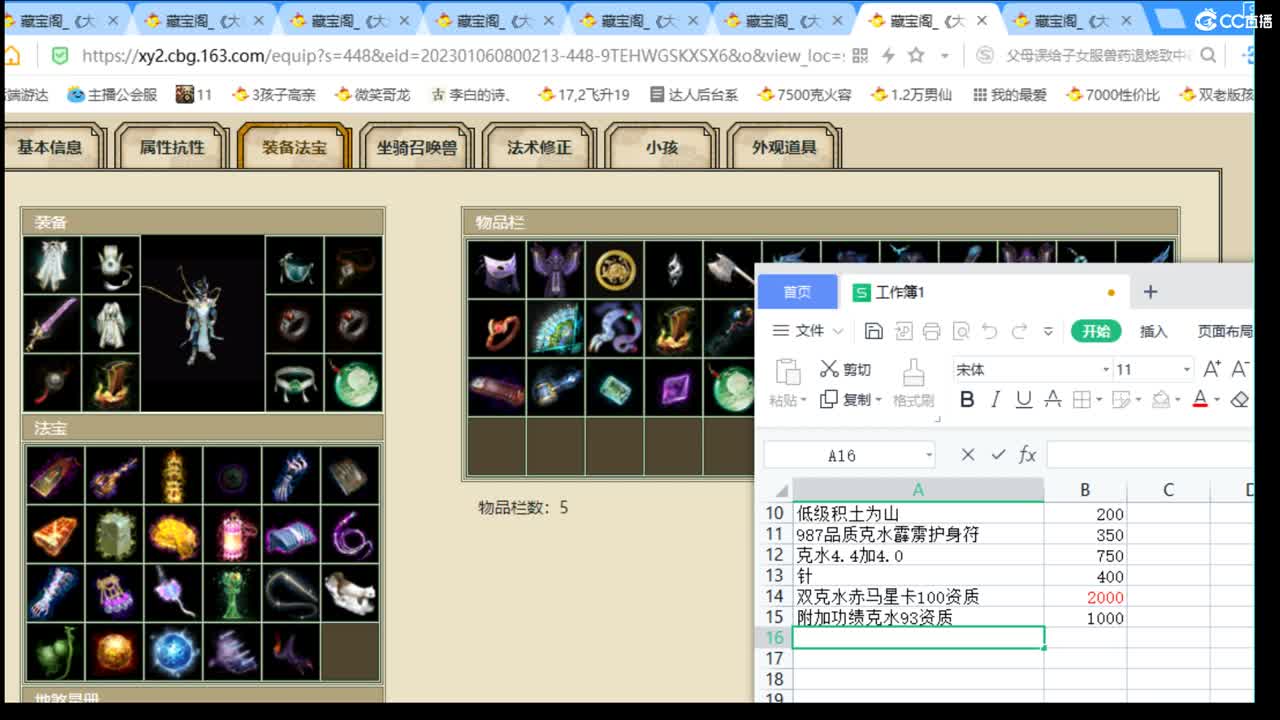Click the browser bookmark star icon
This screenshot has width=1280, height=720.
(915, 56)
